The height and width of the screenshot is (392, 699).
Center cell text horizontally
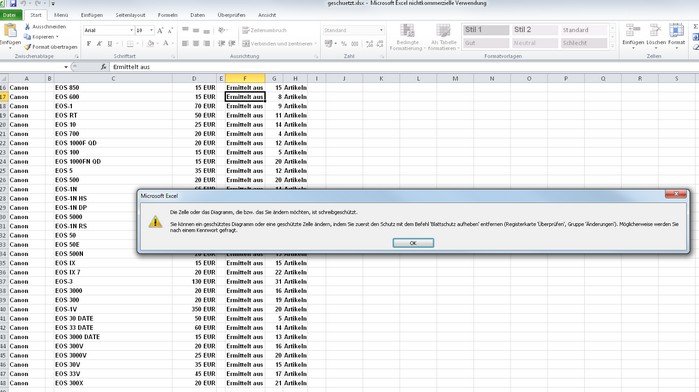pyautogui.click(x=196, y=44)
